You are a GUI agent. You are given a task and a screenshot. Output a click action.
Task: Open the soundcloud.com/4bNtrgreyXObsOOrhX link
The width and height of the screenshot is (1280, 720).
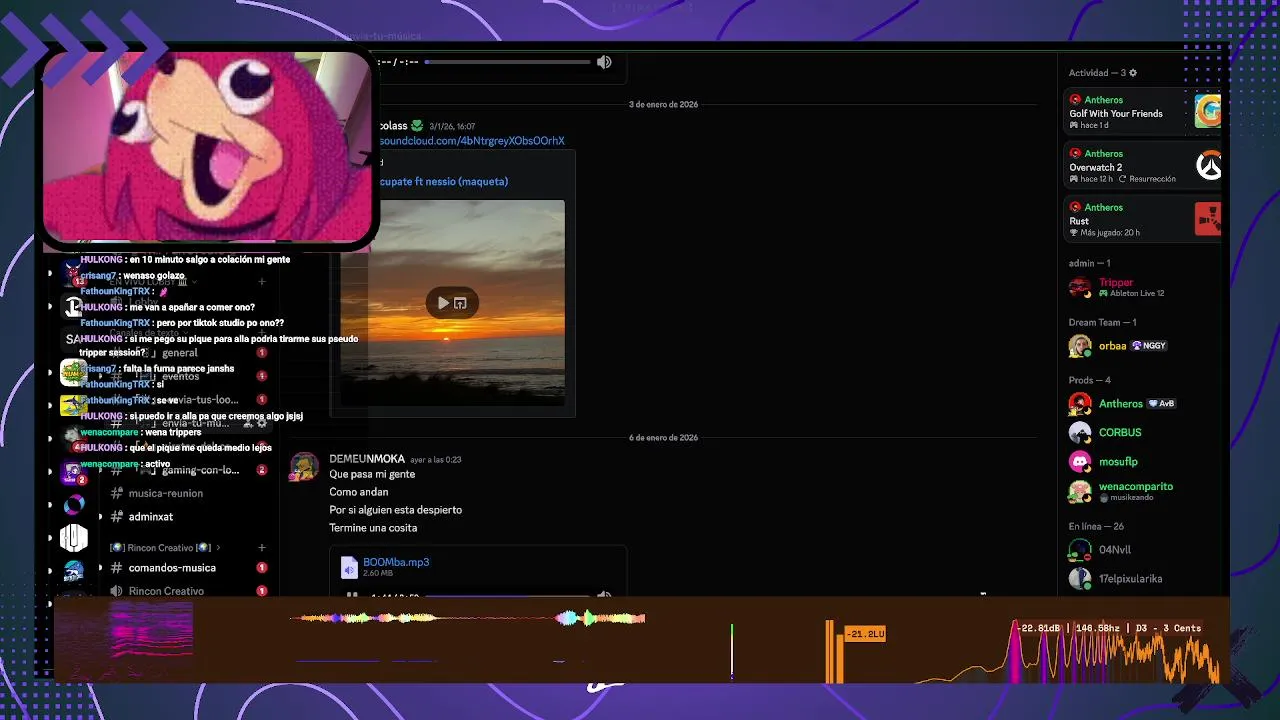[472, 141]
